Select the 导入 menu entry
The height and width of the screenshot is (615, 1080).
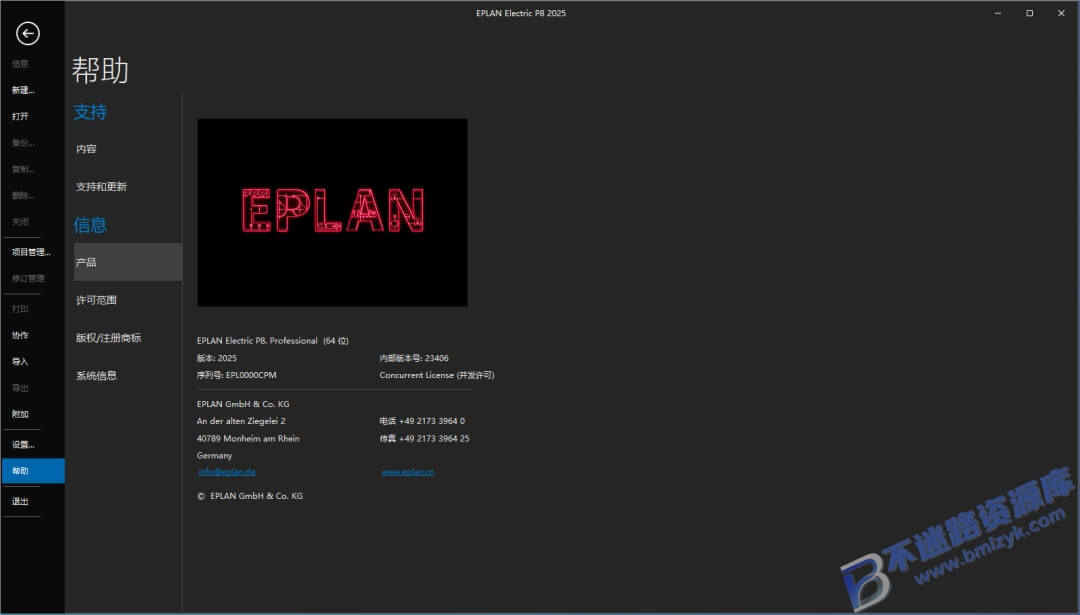pyautogui.click(x=20, y=362)
